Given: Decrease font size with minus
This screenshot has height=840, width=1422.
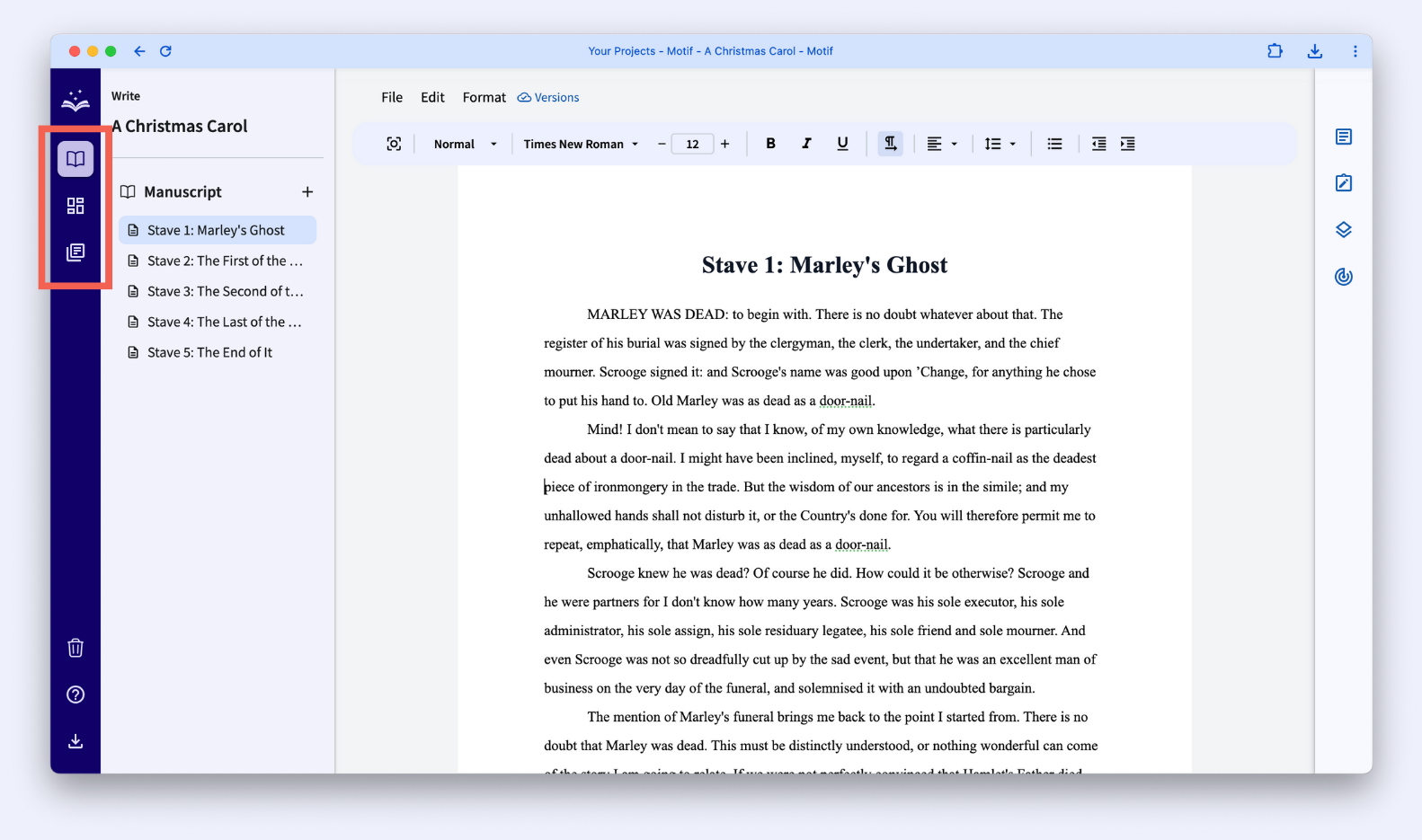Looking at the screenshot, I should (x=662, y=144).
